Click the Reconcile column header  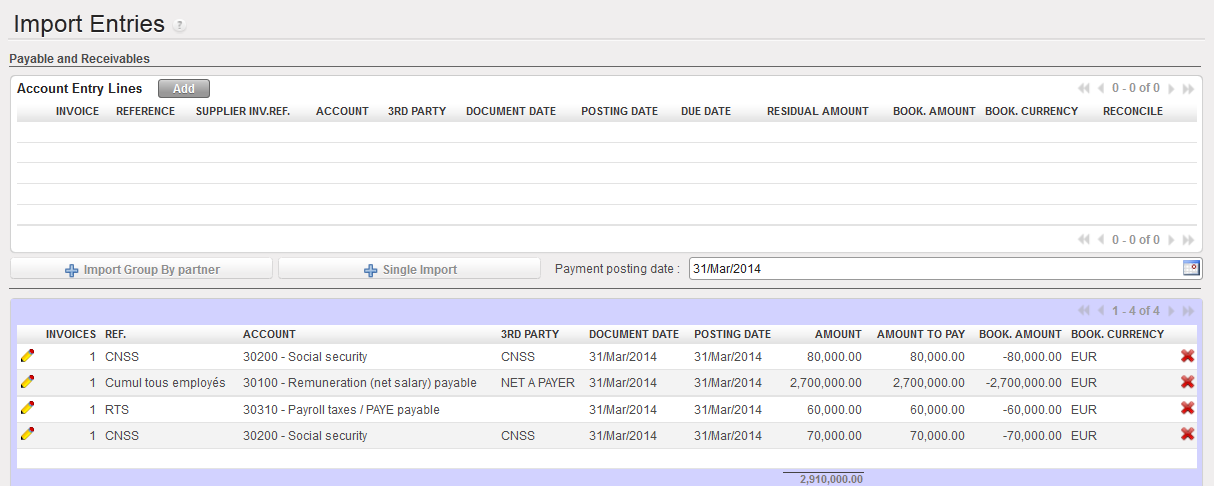1132,111
